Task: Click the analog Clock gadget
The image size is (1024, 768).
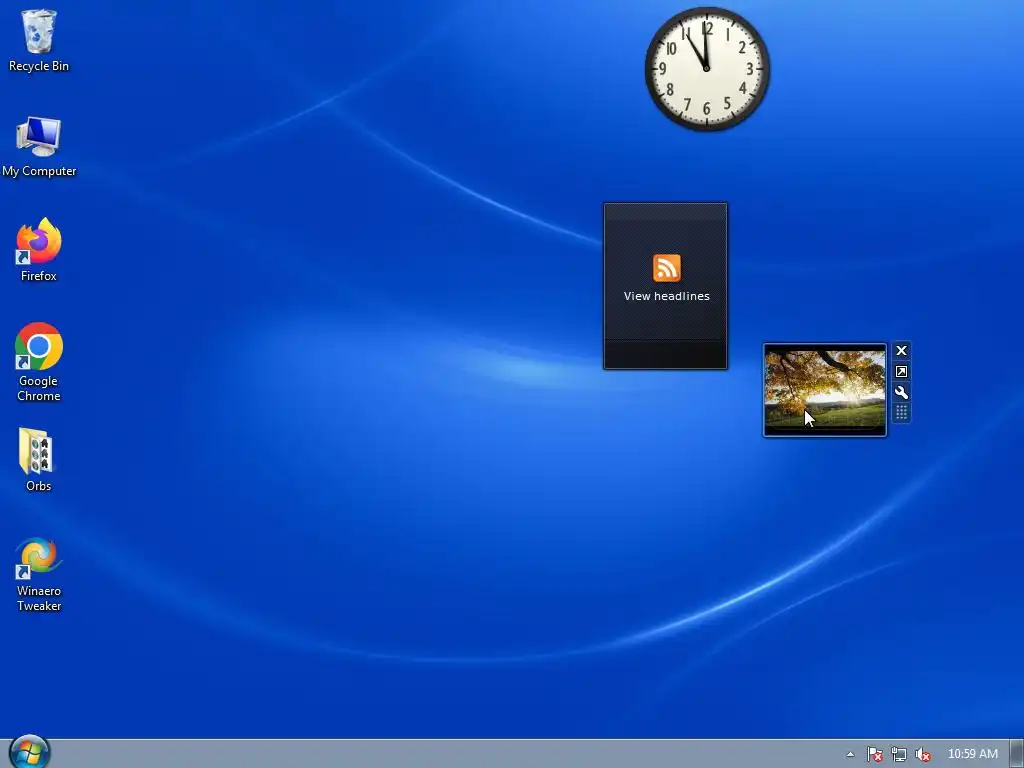Action: [x=707, y=69]
